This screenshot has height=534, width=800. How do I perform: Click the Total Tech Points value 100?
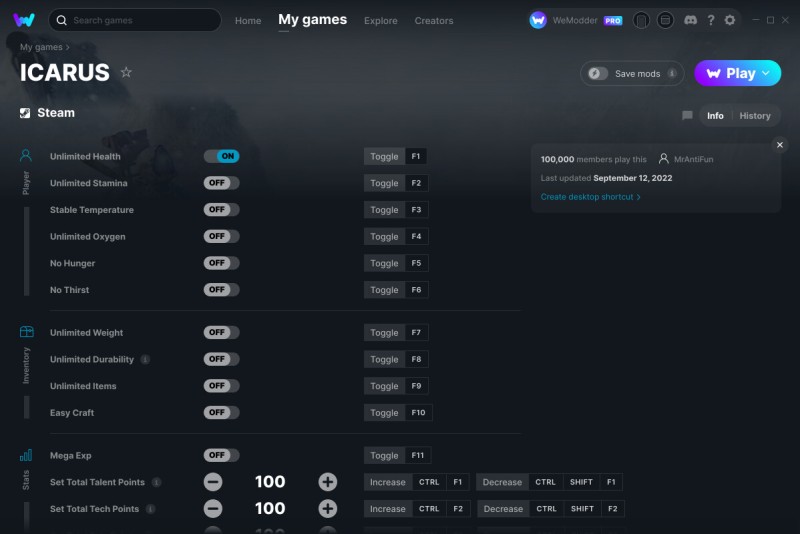click(270, 508)
